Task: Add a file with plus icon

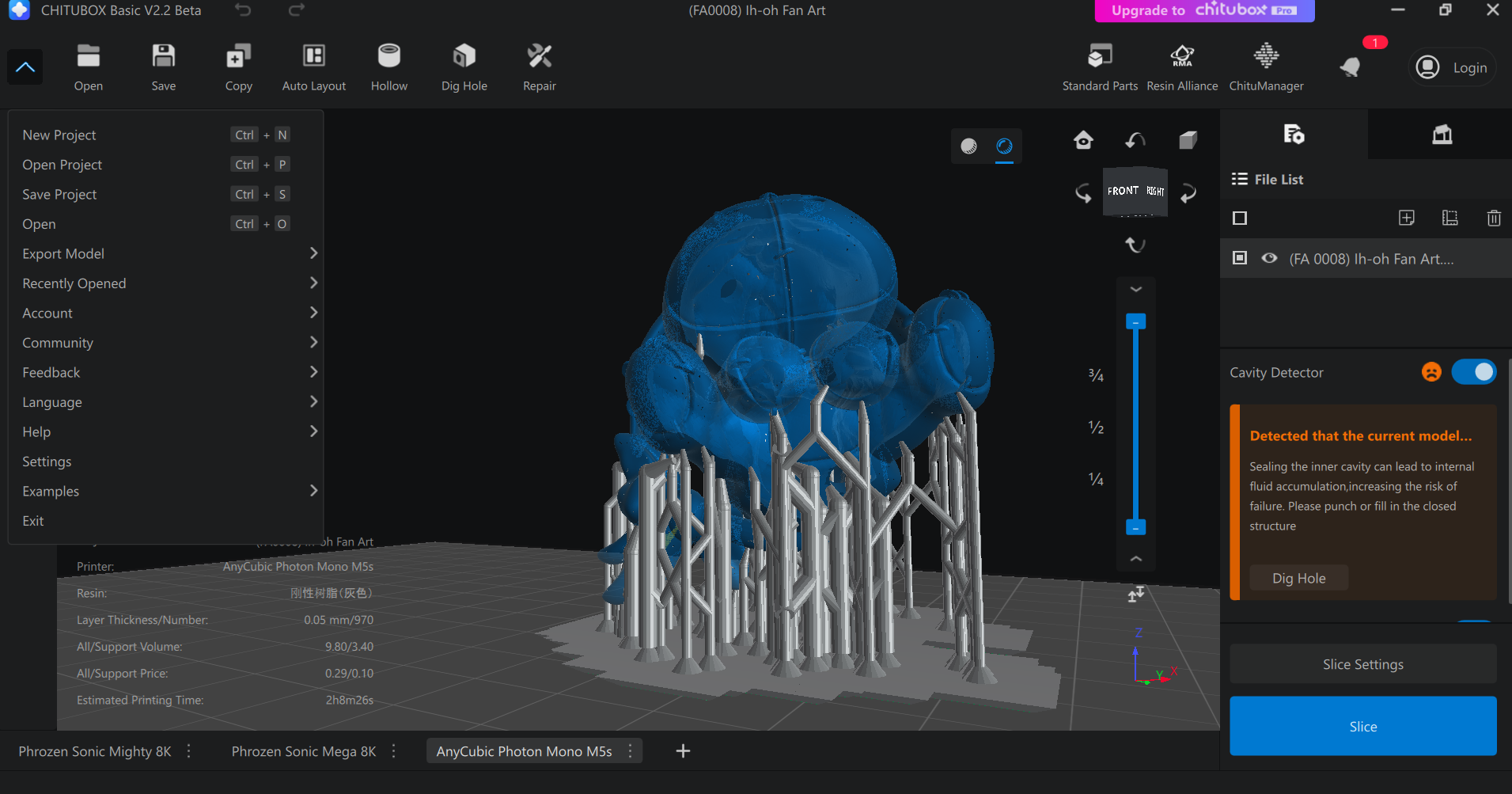Action: (x=1406, y=218)
